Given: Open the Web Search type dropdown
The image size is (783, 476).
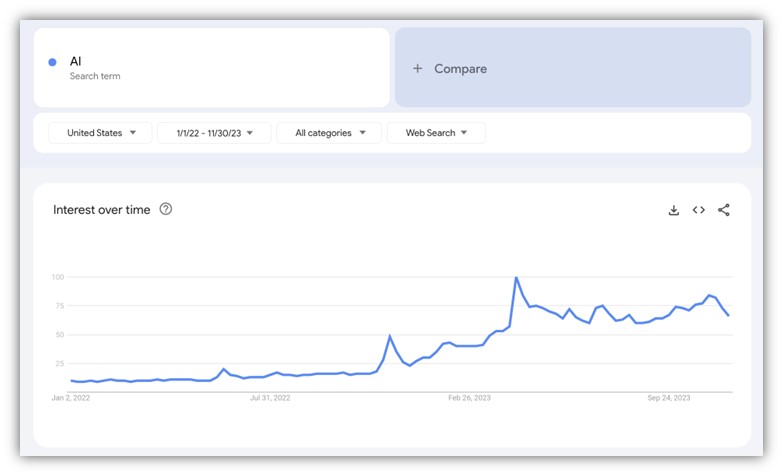Looking at the screenshot, I should click(436, 133).
